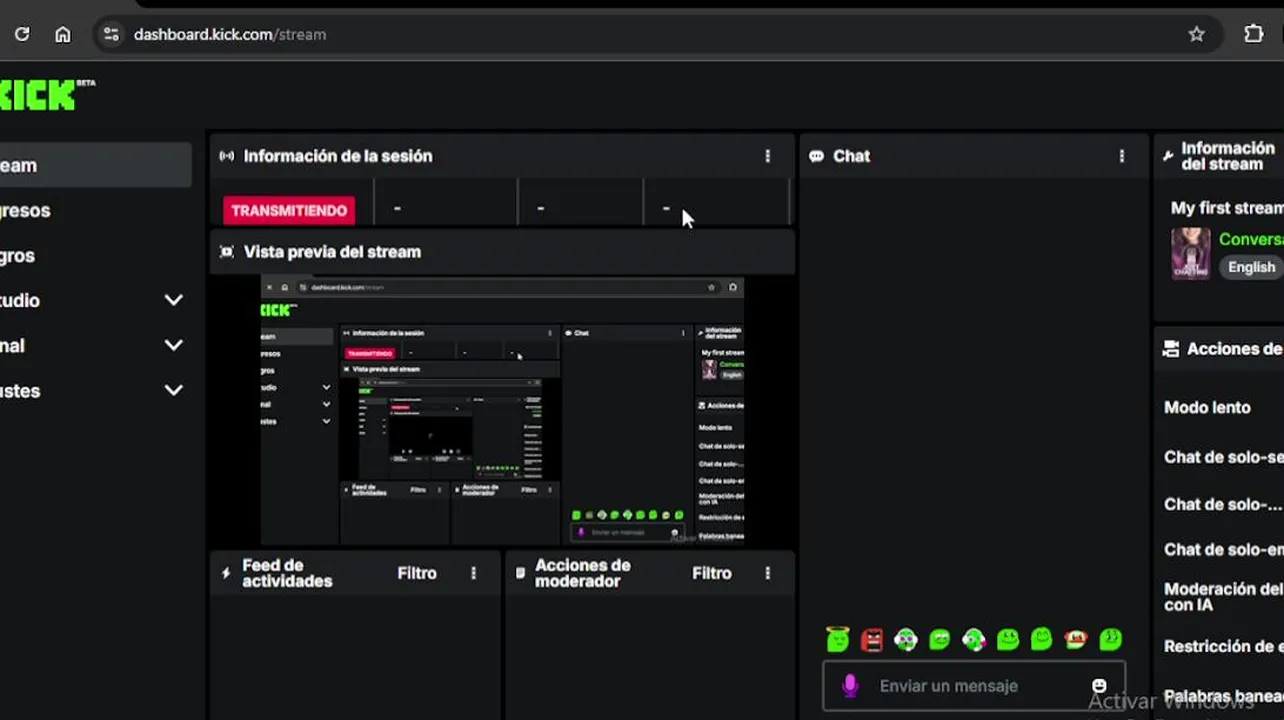Insert the pink headphones emote, fifth
This screenshot has width=1284, height=720.
point(974,639)
